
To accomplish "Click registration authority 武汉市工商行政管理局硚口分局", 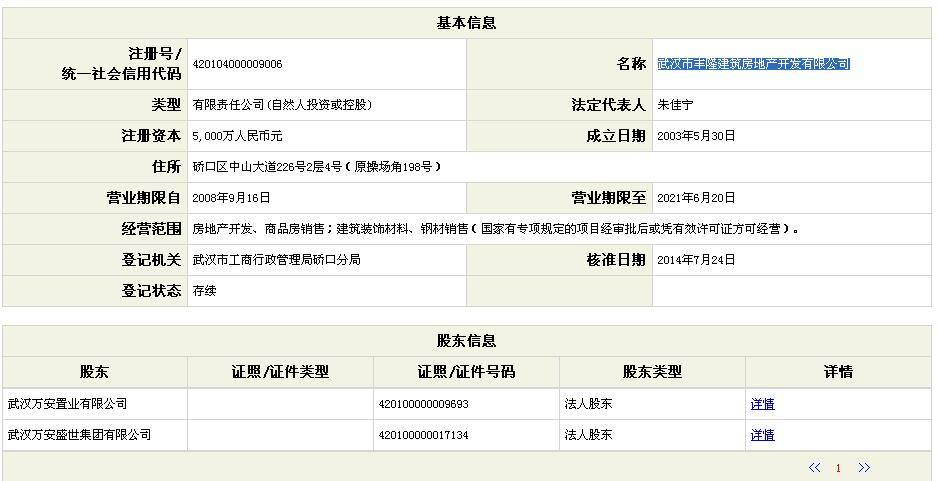I will [x=276, y=260].
